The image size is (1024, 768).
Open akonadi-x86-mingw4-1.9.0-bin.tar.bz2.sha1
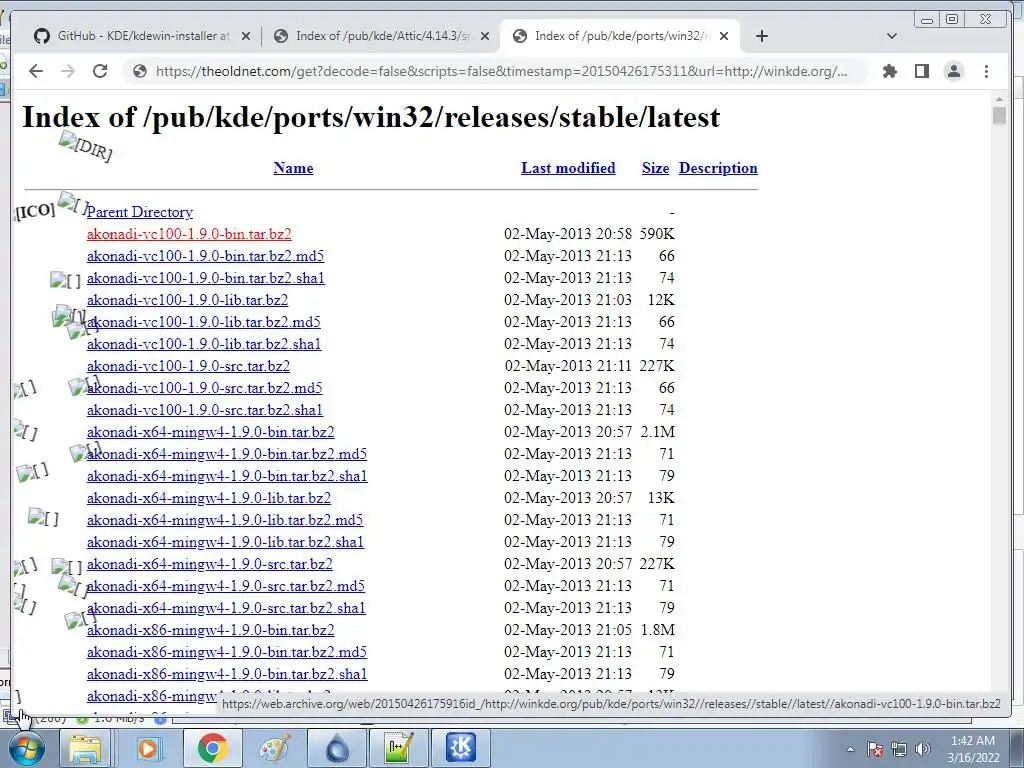tap(227, 674)
